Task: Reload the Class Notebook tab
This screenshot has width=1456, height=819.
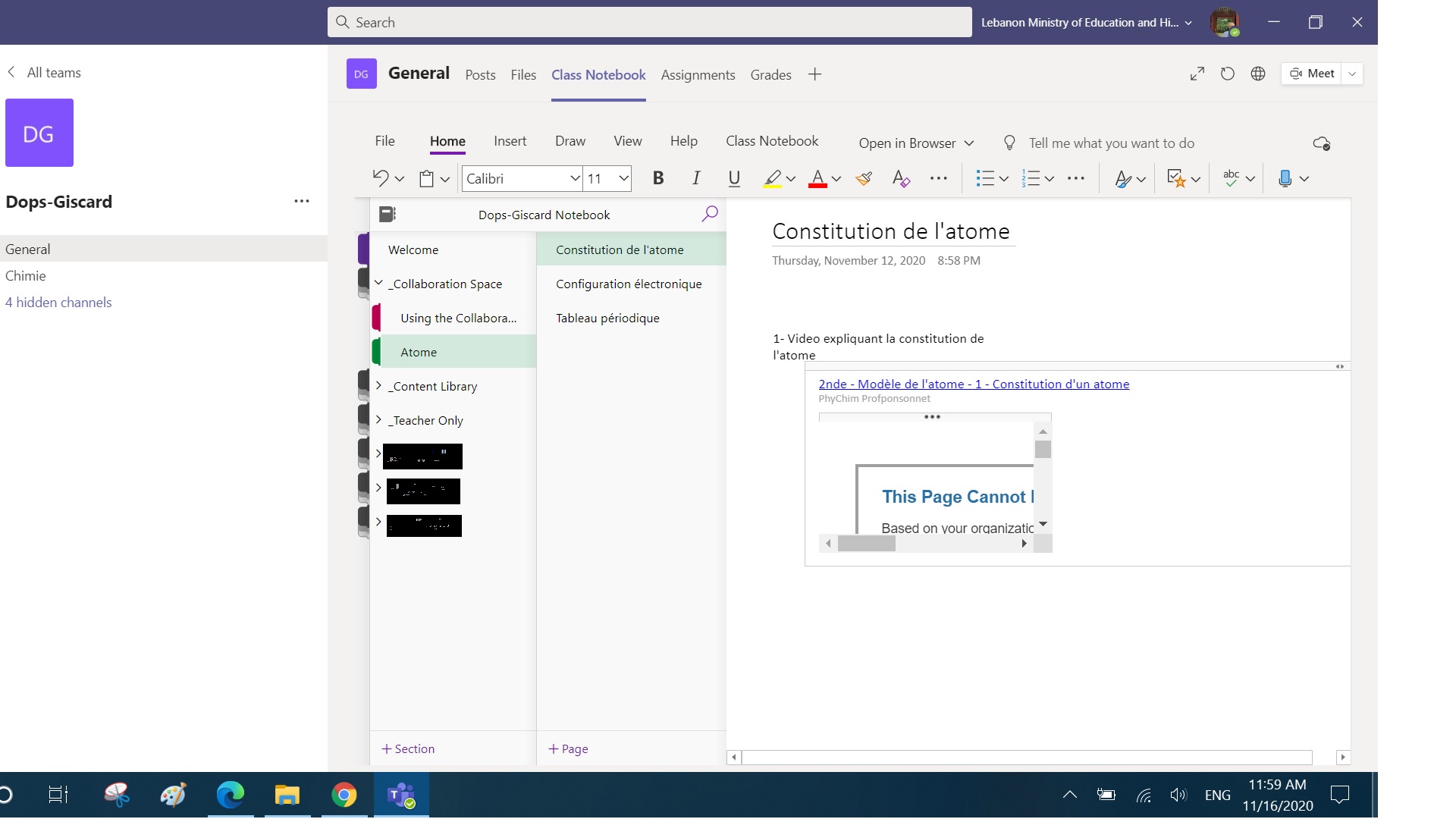Action: click(x=1227, y=74)
